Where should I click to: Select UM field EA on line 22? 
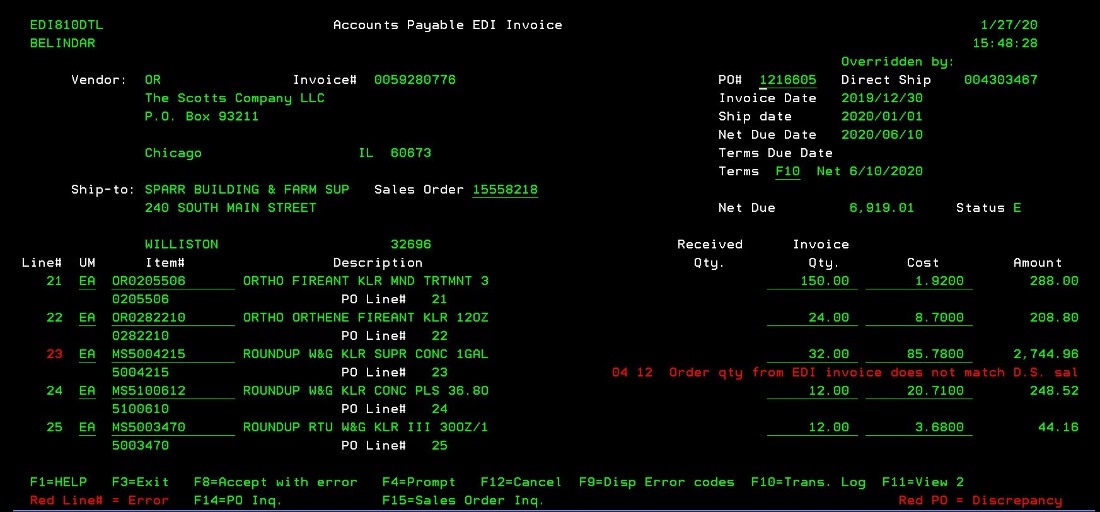coord(88,318)
